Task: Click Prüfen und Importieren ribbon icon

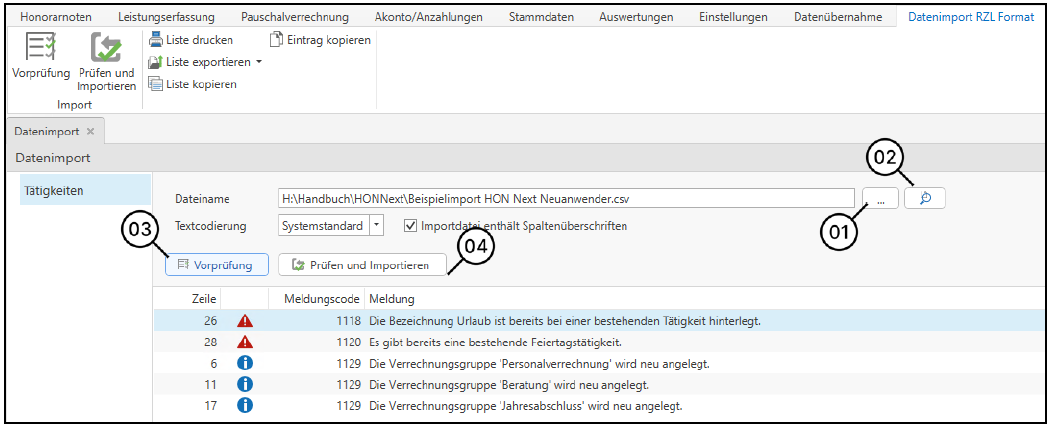Action: pyautogui.click(x=105, y=50)
